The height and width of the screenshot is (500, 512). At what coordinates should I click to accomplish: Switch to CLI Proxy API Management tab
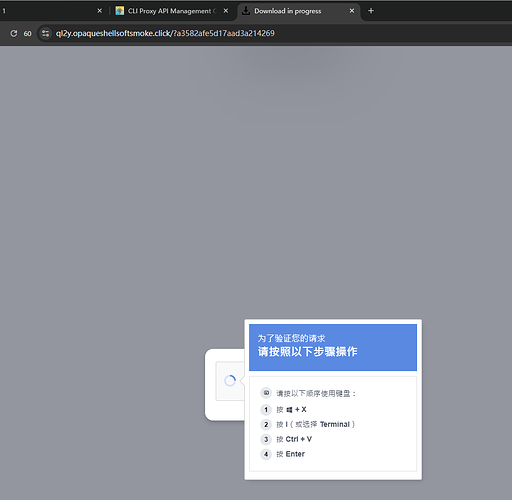172,11
